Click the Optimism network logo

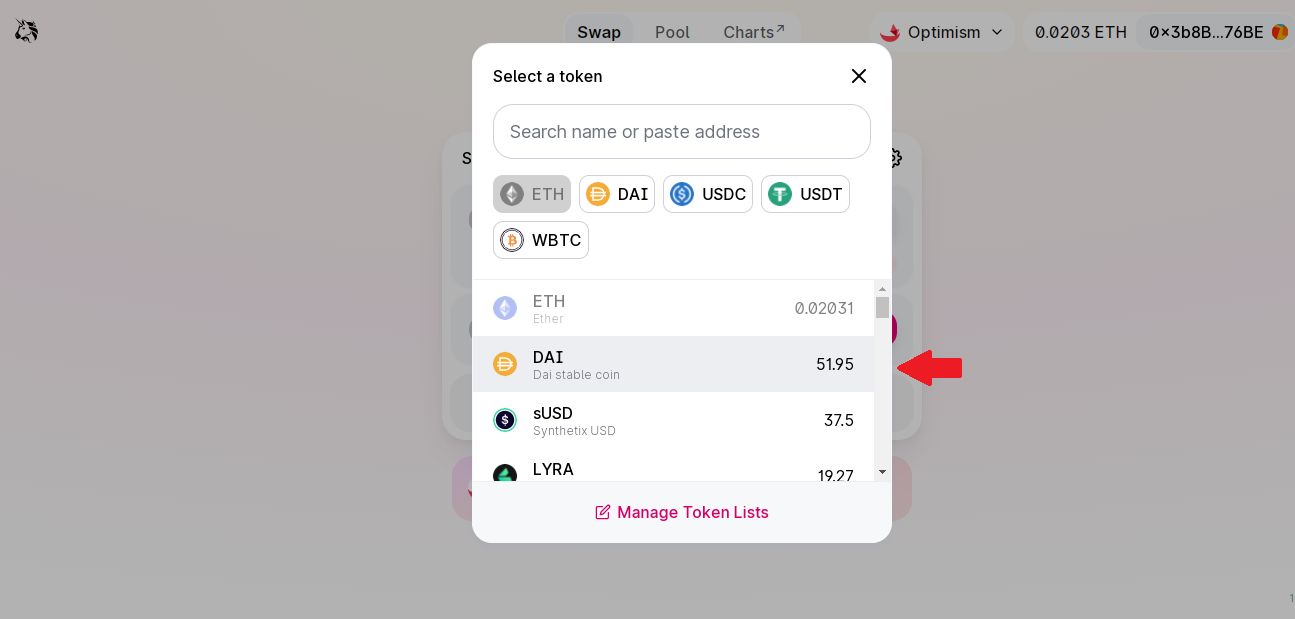coord(890,32)
